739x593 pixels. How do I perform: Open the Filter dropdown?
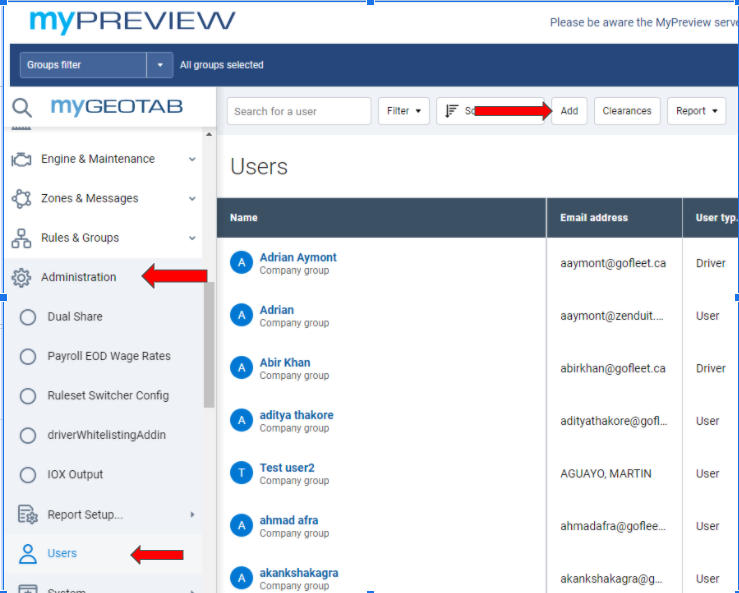[403, 111]
